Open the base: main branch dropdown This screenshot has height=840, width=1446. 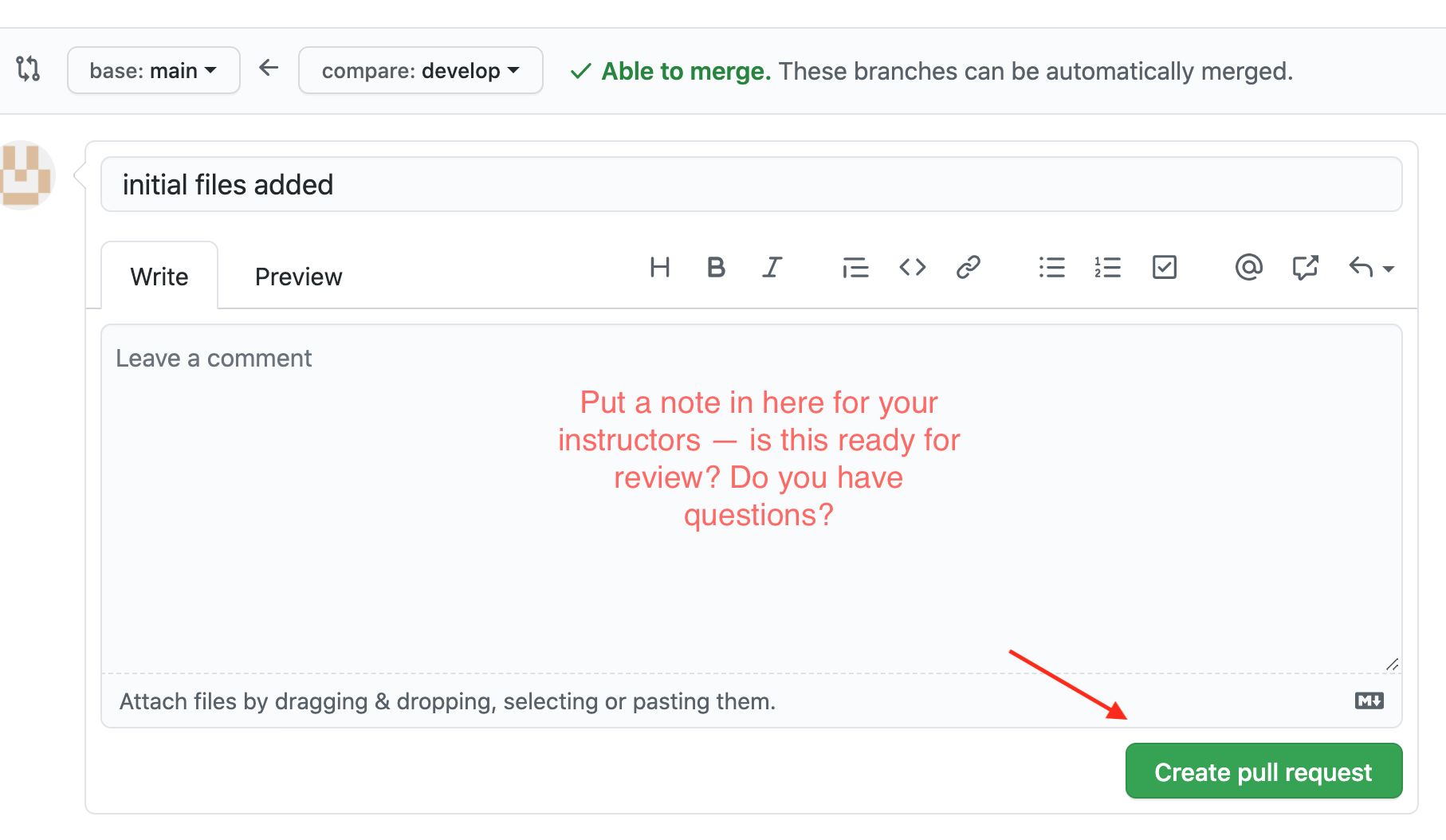tap(154, 71)
